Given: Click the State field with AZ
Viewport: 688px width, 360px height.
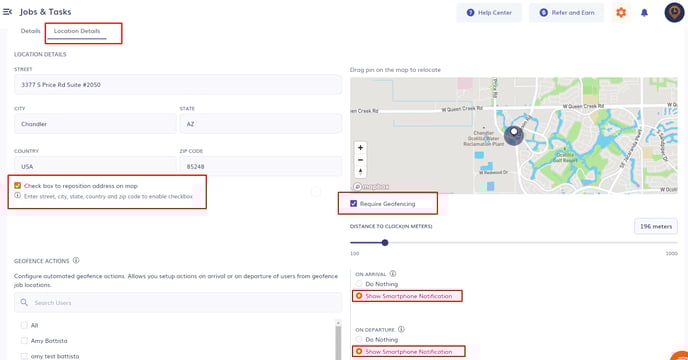Looking at the screenshot, I should click(261, 124).
